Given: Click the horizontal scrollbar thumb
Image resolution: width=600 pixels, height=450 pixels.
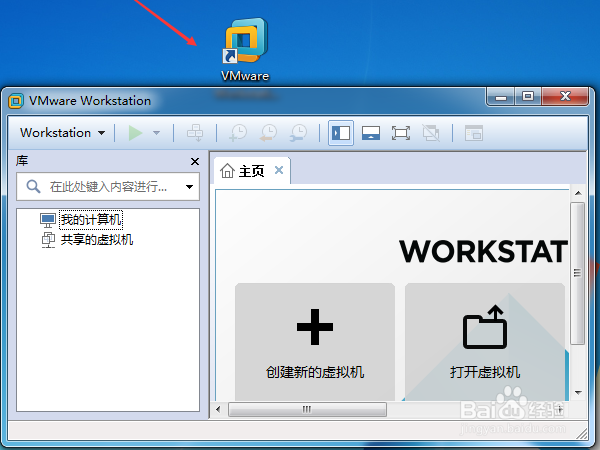Looking at the screenshot, I should click(307, 409).
